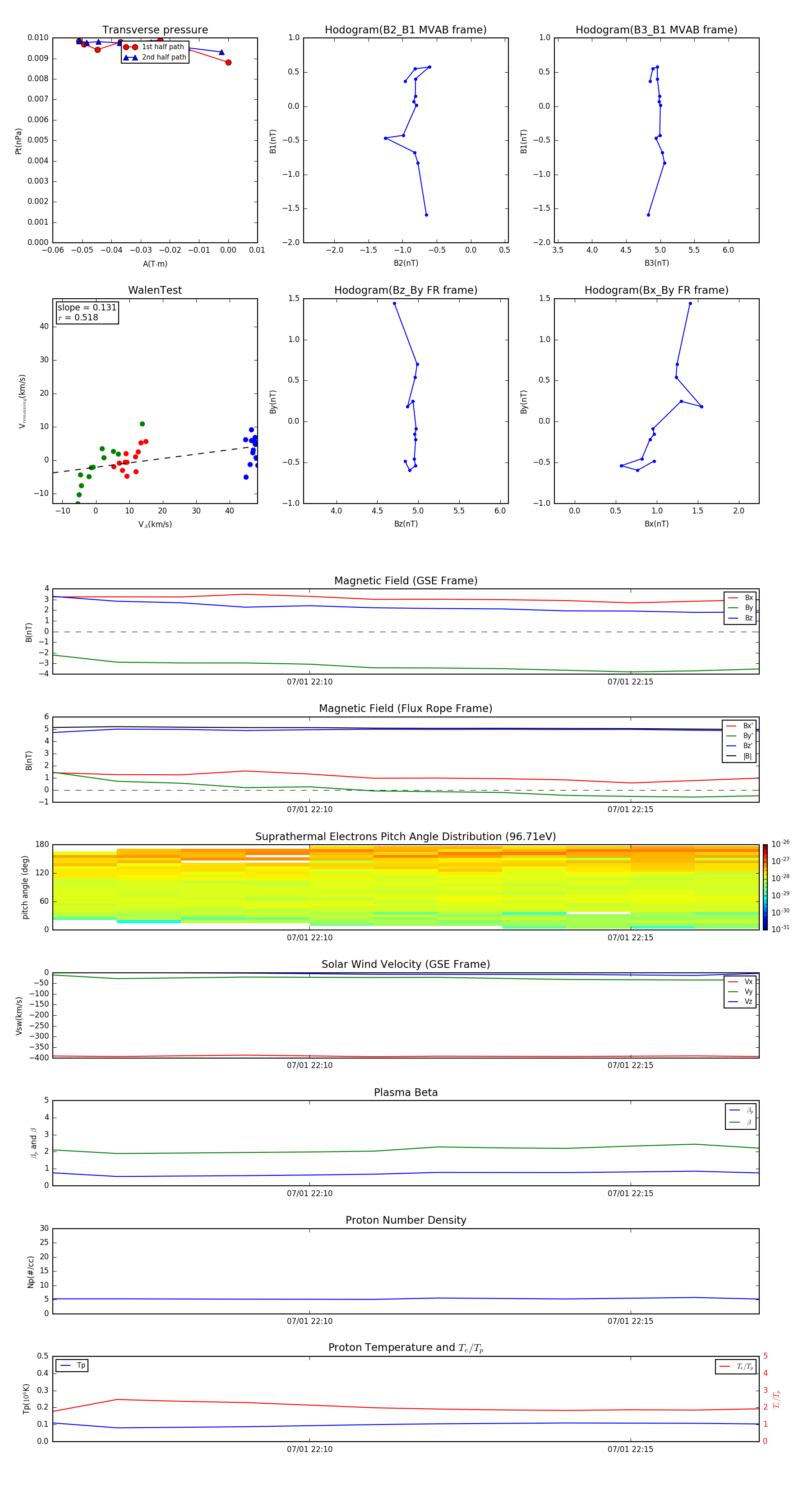Click the Bx legend entry in GSE panel
The width and height of the screenshot is (812, 1489).
[740, 598]
